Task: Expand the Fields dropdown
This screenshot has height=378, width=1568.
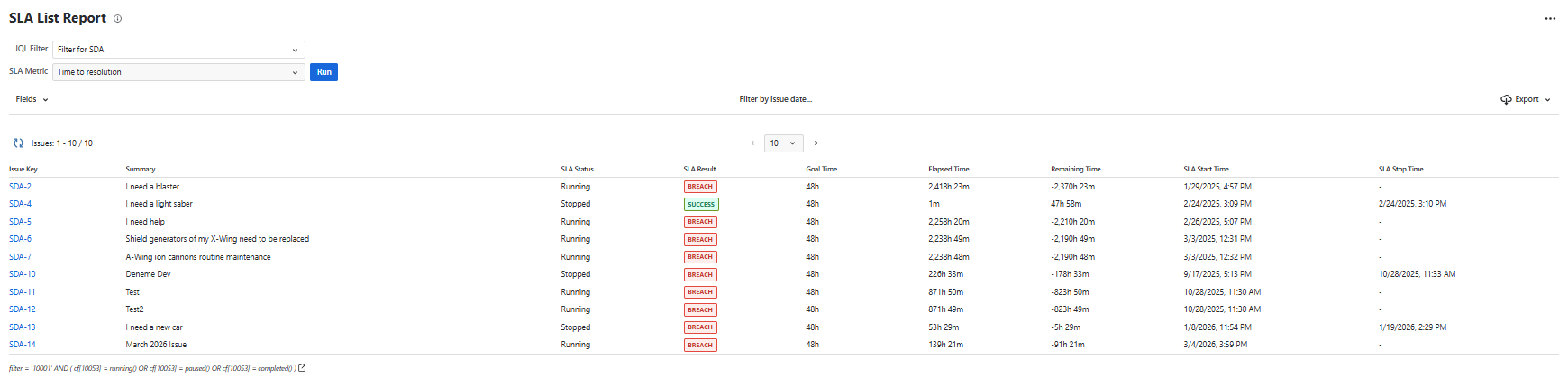Action: pos(32,100)
